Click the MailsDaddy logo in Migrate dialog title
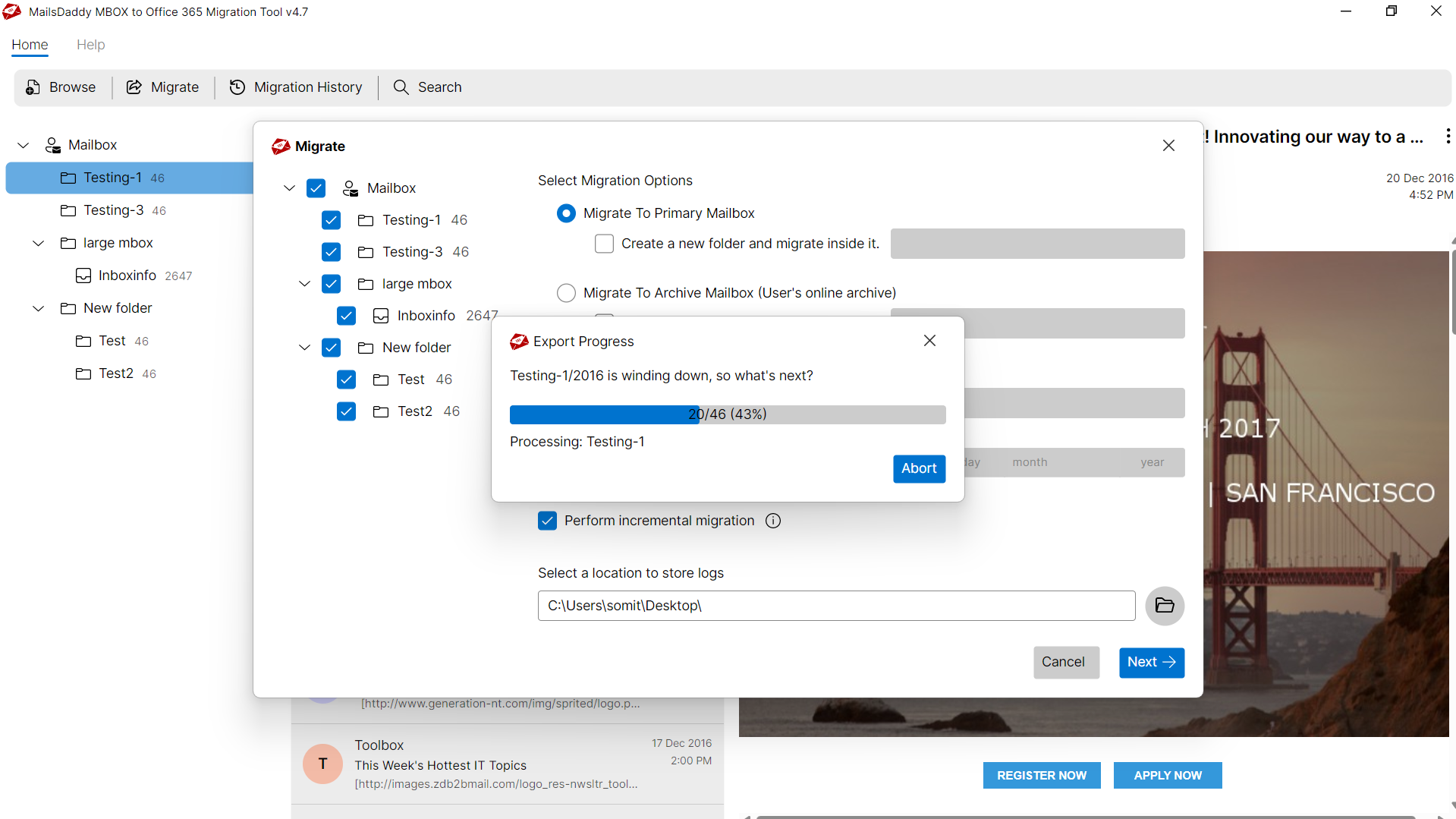The width and height of the screenshot is (1456, 819). point(281,146)
